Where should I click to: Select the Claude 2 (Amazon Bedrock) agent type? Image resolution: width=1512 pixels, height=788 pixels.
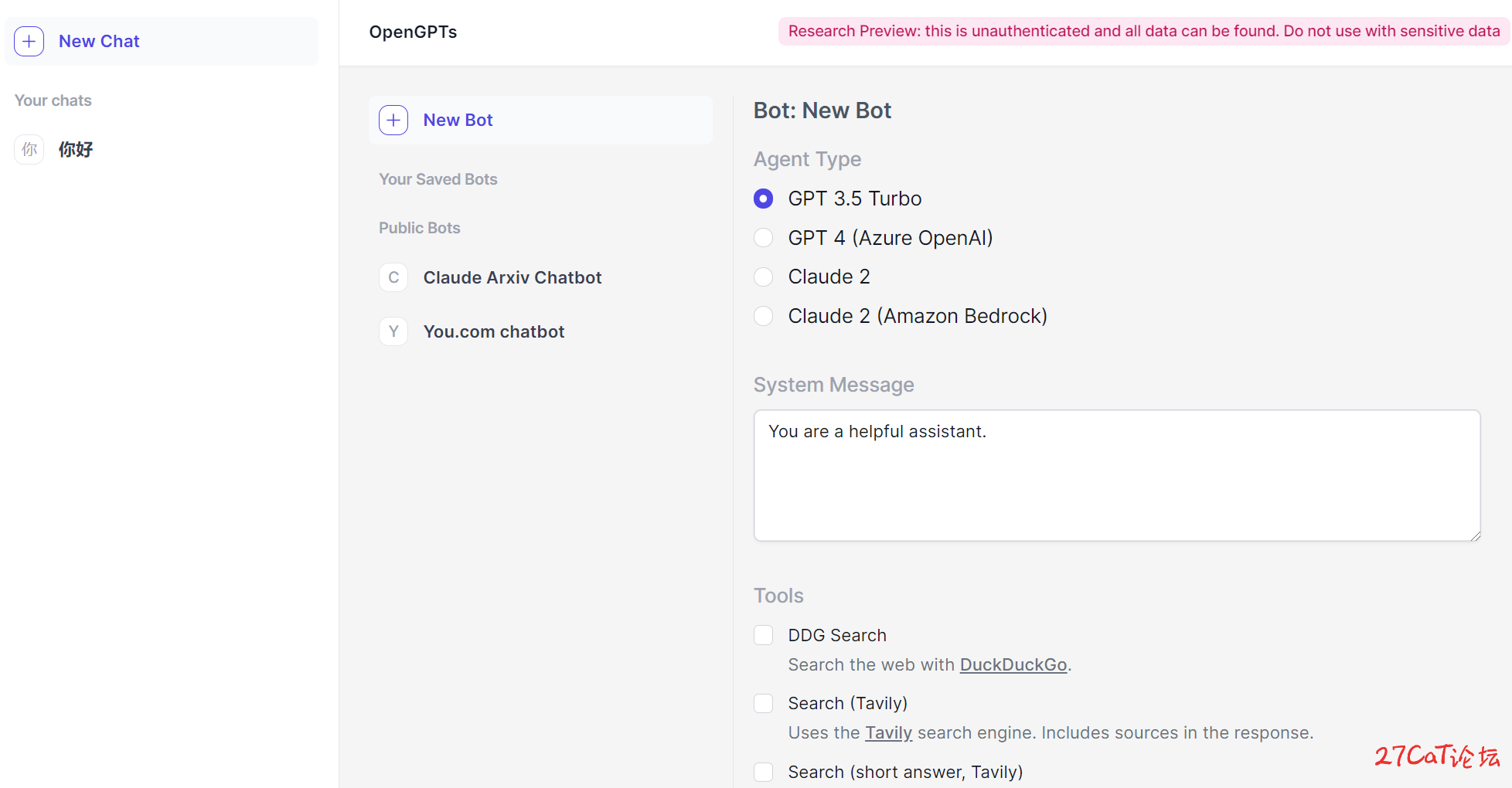click(x=763, y=316)
